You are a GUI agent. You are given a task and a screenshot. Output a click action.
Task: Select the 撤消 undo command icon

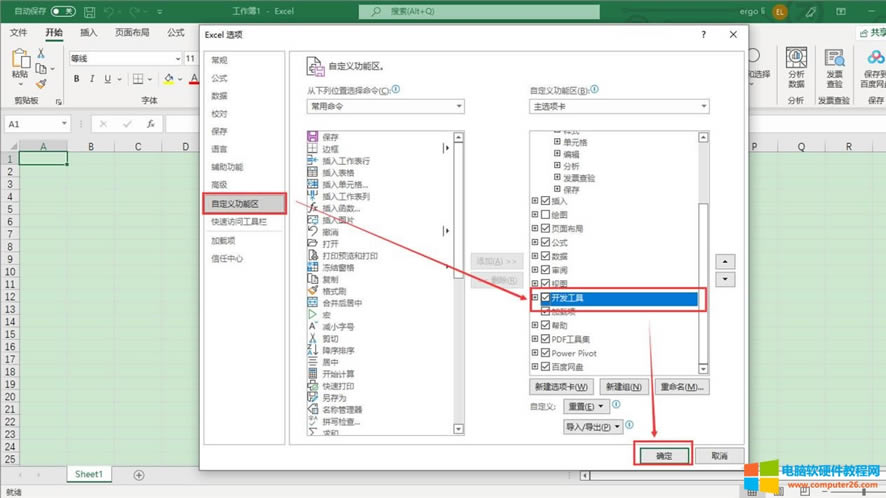[312, 231]
